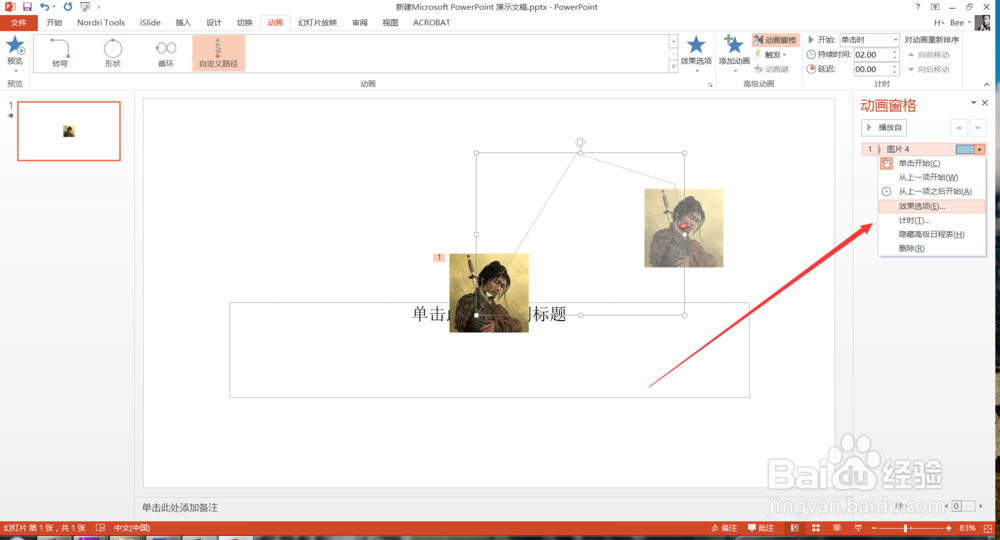Image resolution: width=1000 pixels, height=540 pixels.
Task: Open the iSlide tab
Action: [x=150, y=22]
